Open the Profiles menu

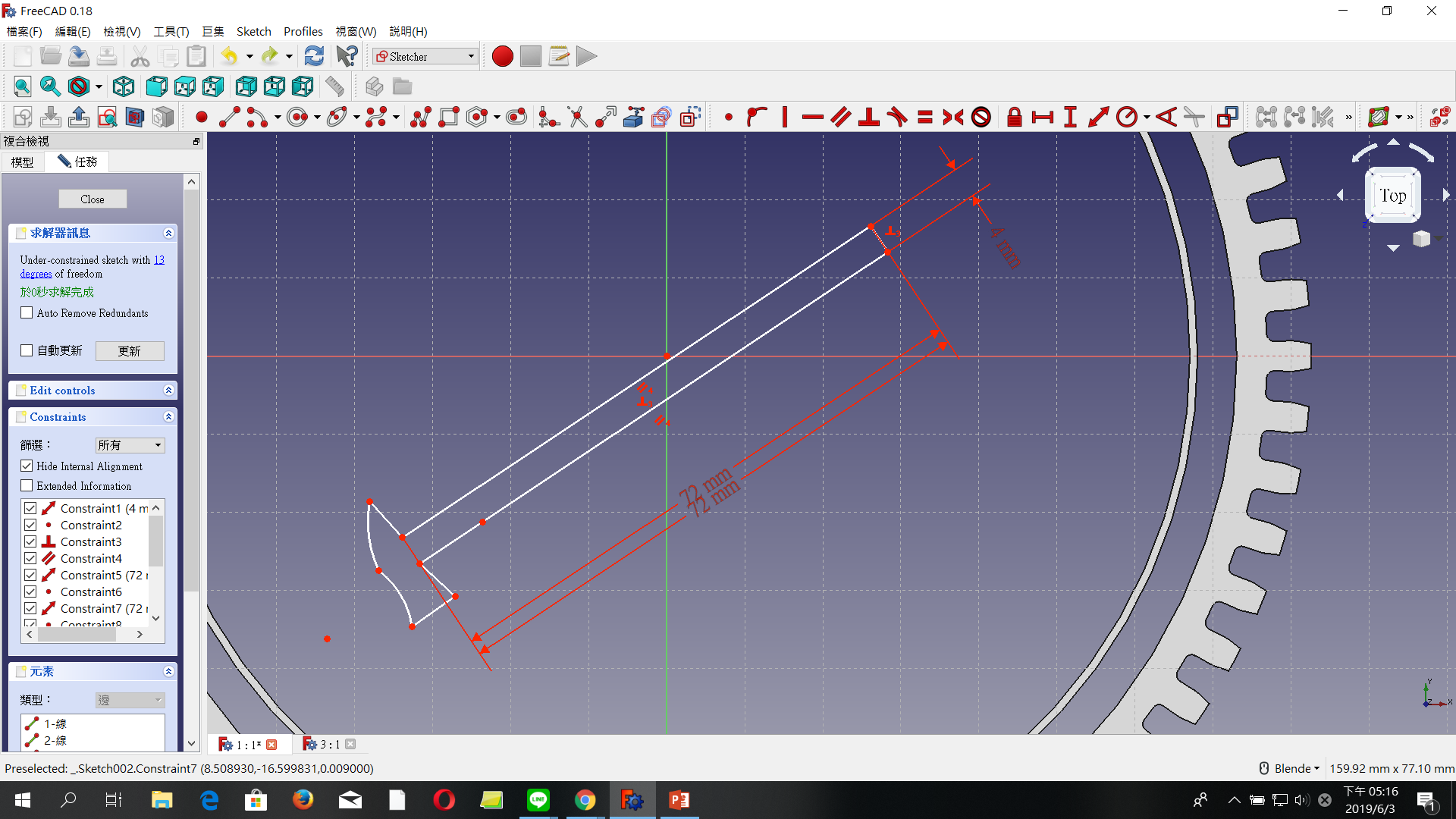point(303,31)
